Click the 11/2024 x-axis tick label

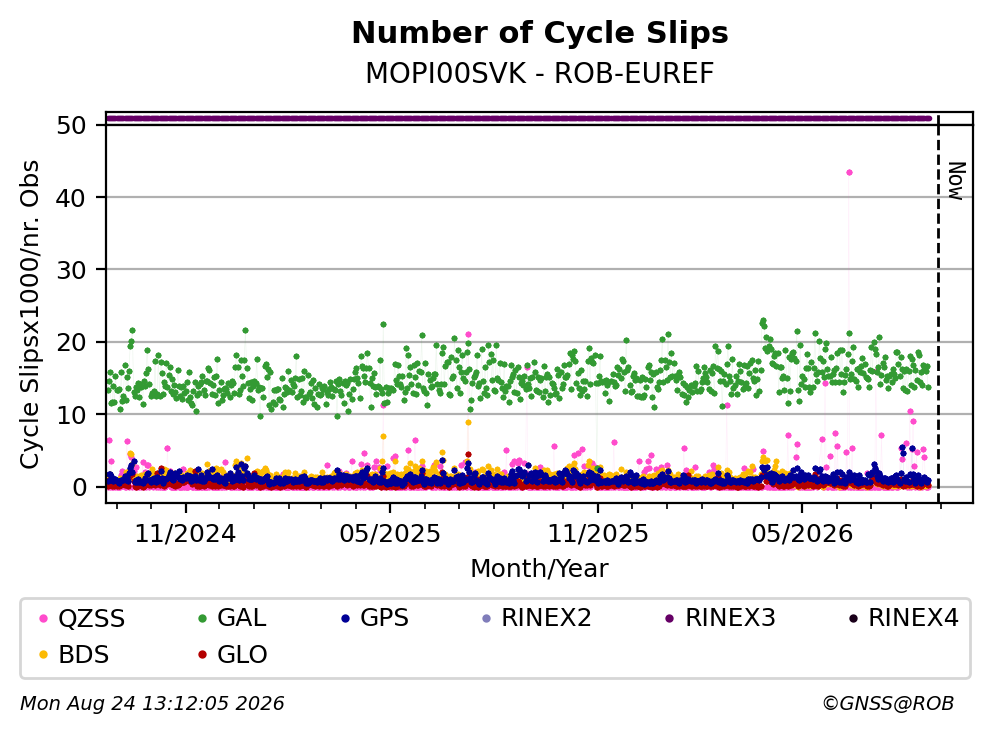(185, 534)
